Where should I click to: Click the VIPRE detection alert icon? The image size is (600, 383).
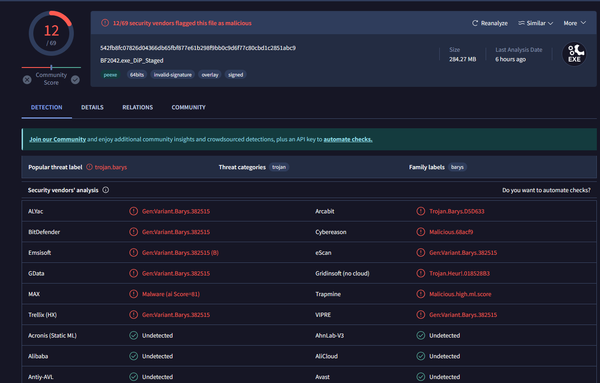pos(421,315)
